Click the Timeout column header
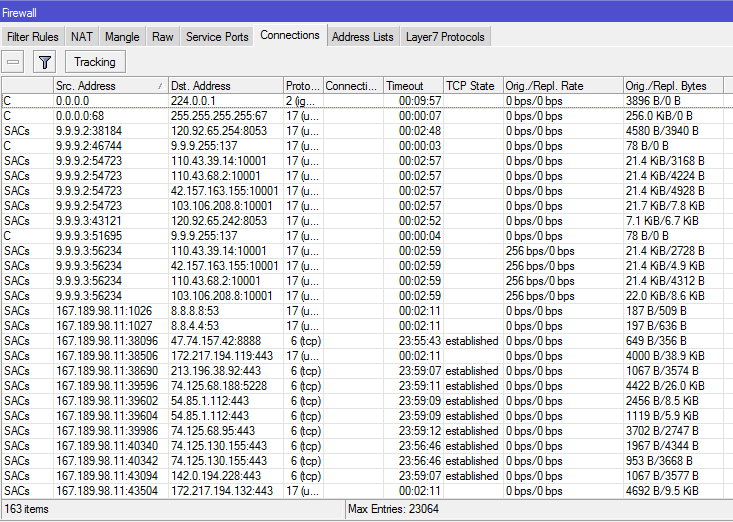 [413, 86]
